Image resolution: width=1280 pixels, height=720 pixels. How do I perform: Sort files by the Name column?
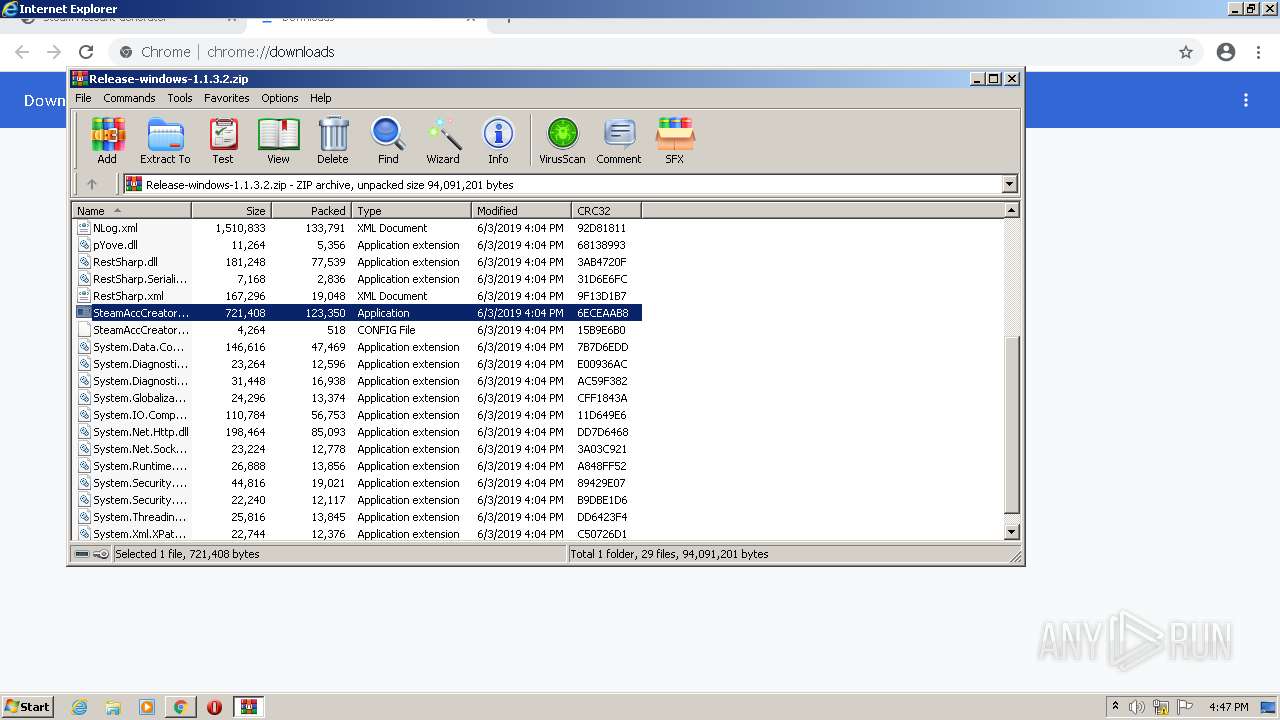(132, 211)
